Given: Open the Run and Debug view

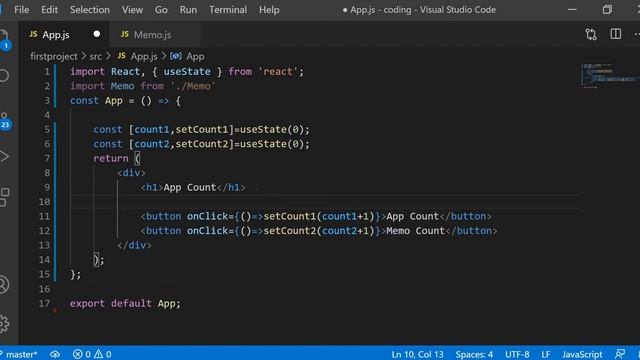Looking at the screenshot, I should [4, 156].
